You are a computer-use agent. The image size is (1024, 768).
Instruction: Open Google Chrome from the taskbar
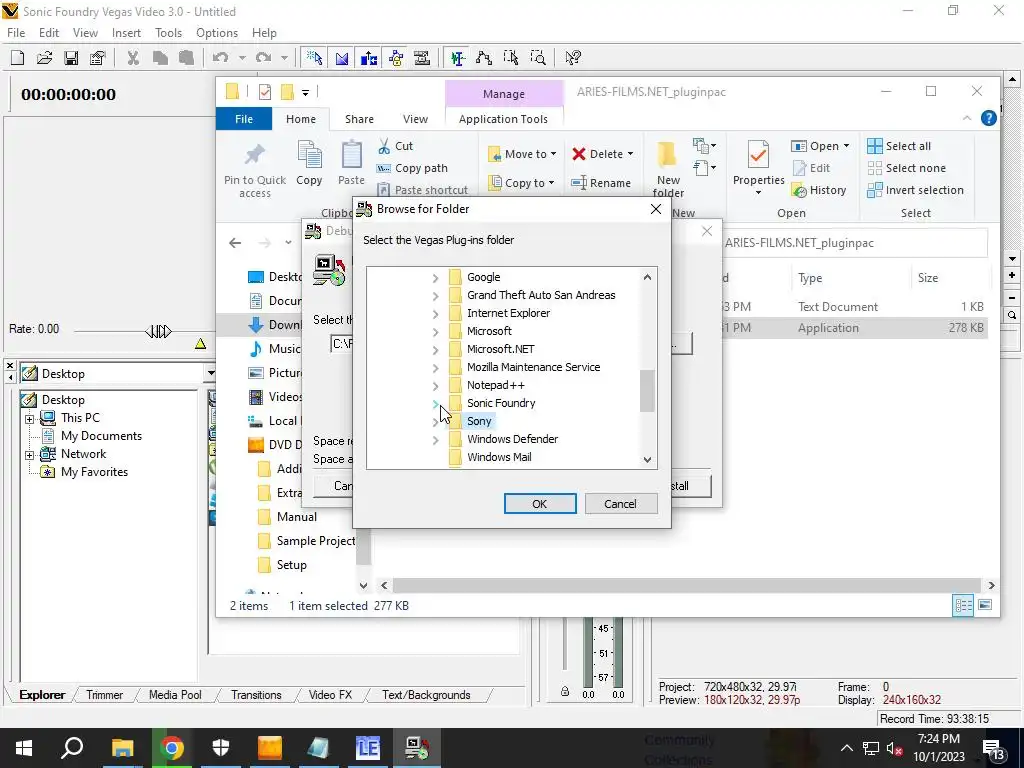coord(172,748)
